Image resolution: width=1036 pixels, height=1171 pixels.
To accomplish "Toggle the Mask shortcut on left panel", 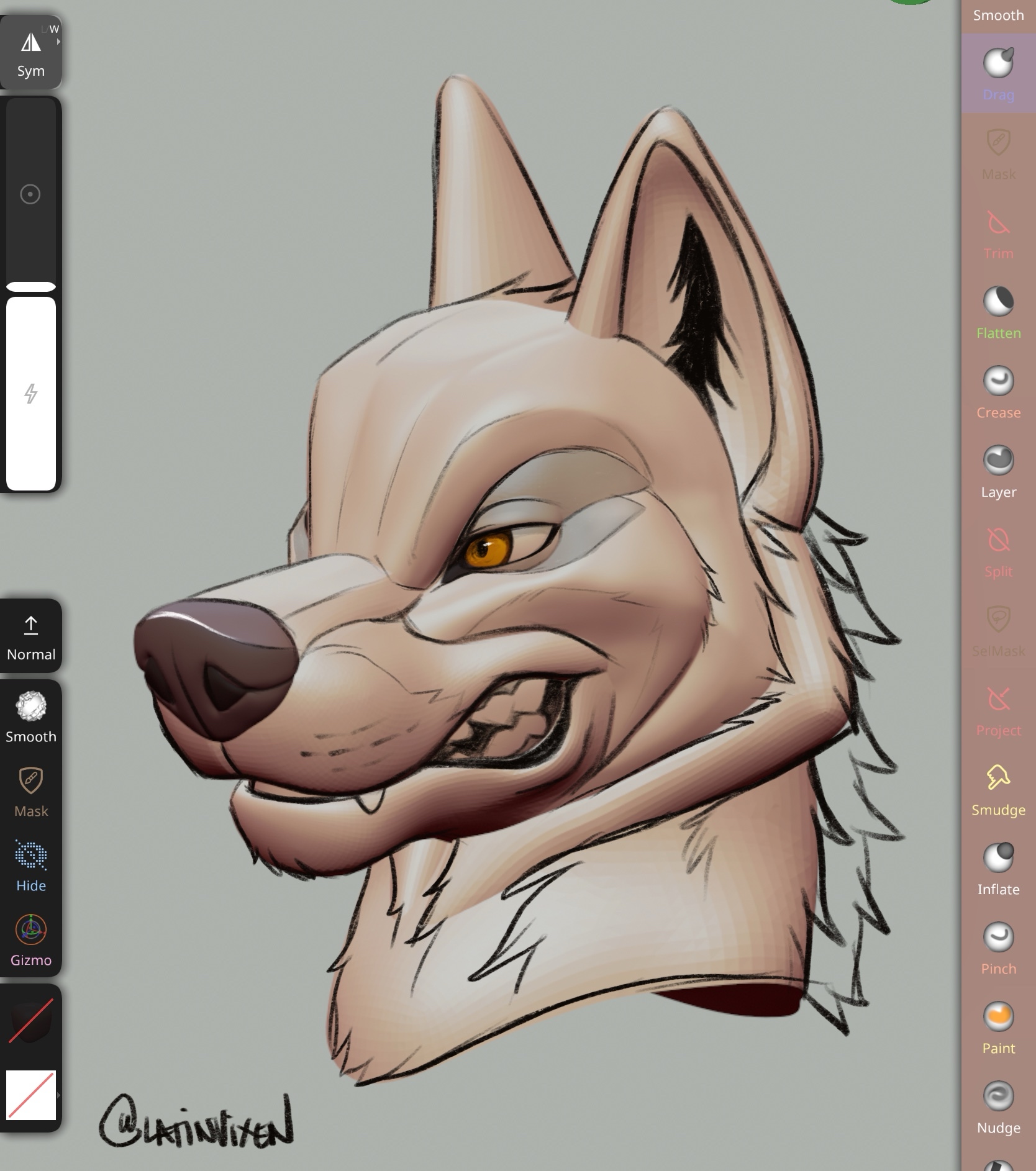I will 30,791.
